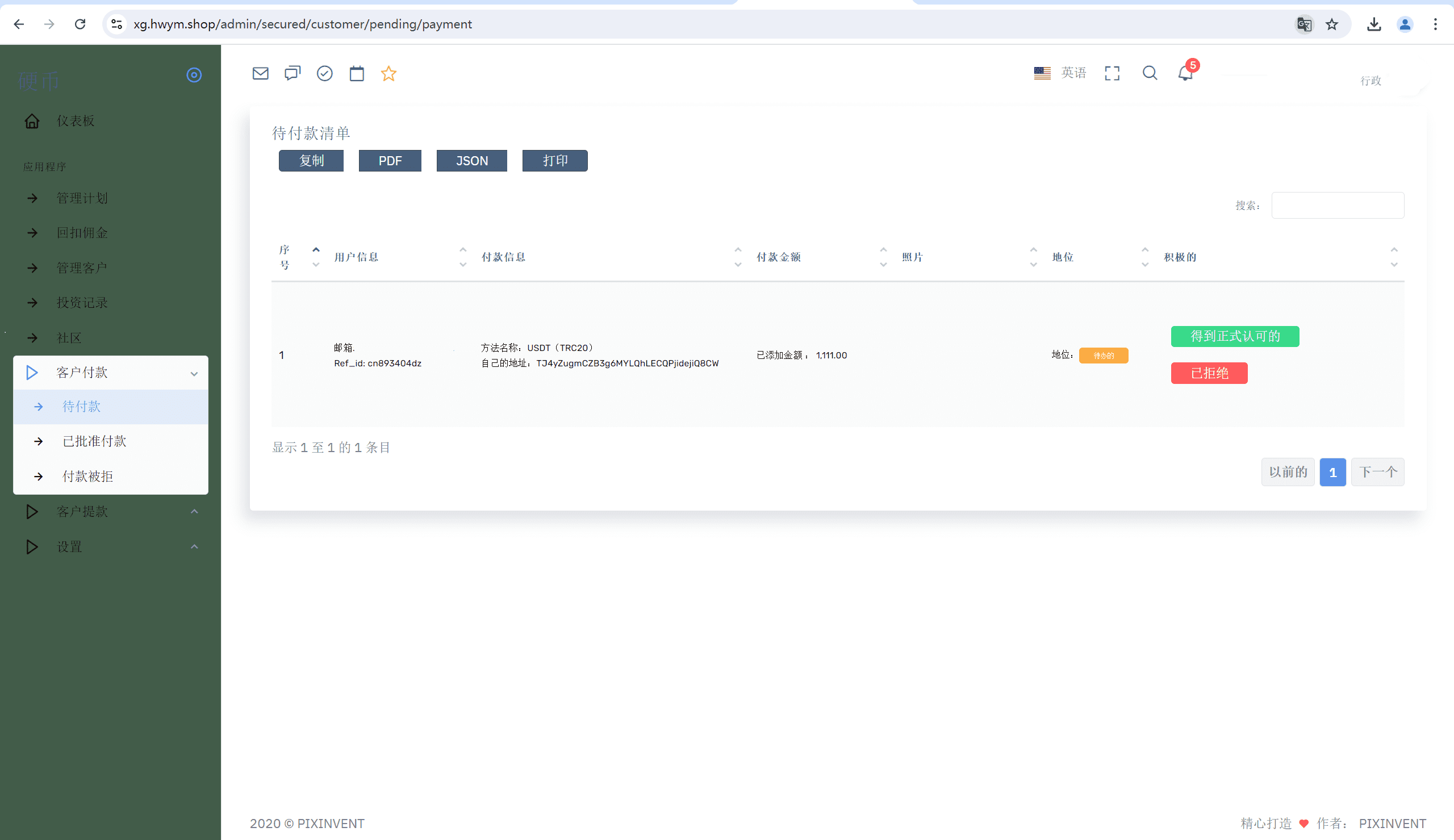Approve payment with green 得到正式认可的 button
1454x840 pixels.
1235,336
